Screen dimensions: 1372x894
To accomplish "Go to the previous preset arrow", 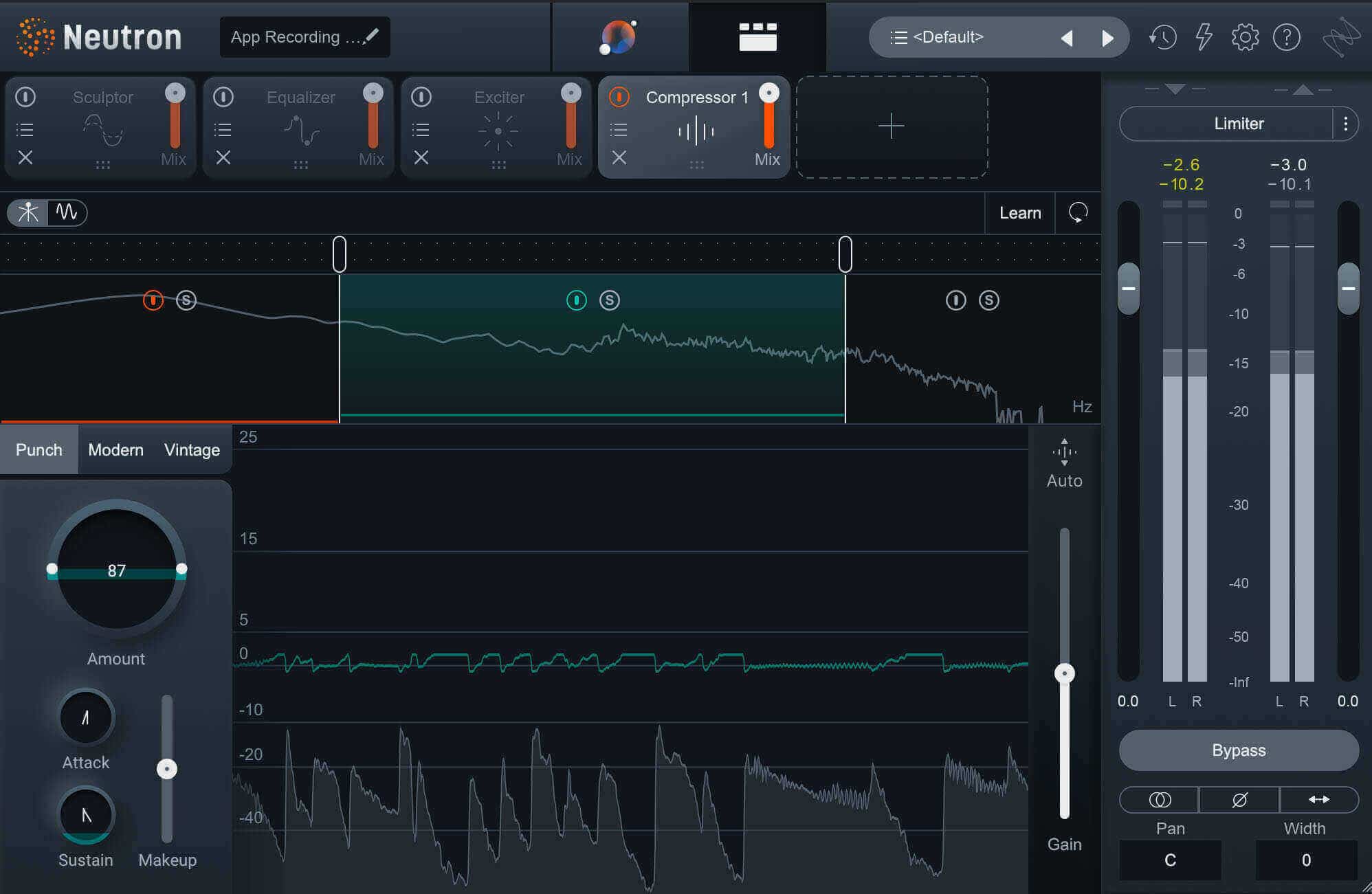I will click(1067, 38).
